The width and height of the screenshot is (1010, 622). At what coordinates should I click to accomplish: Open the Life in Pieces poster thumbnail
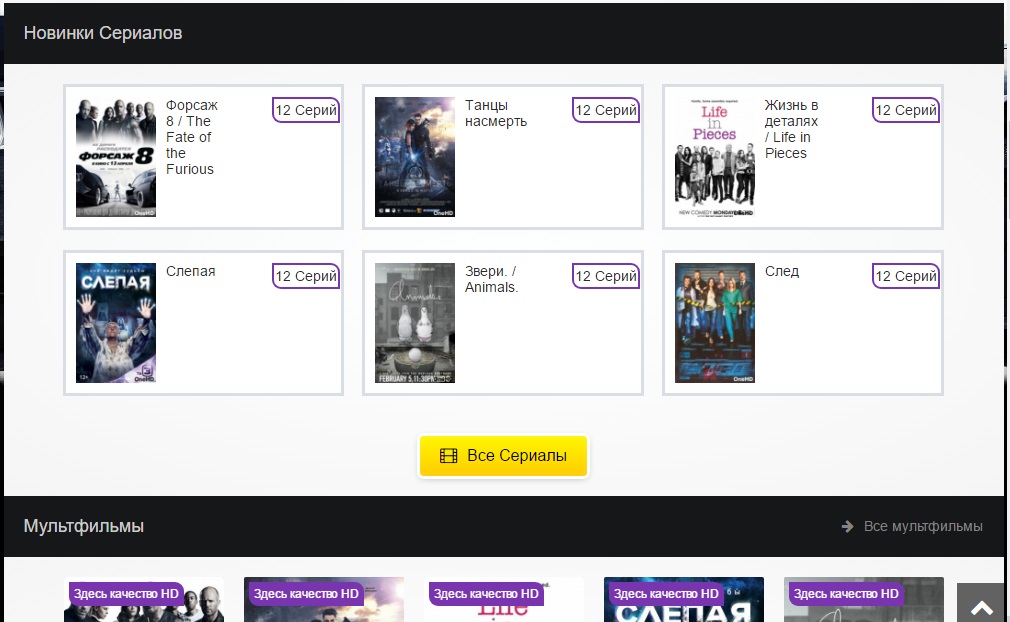(x=714, y=157)
